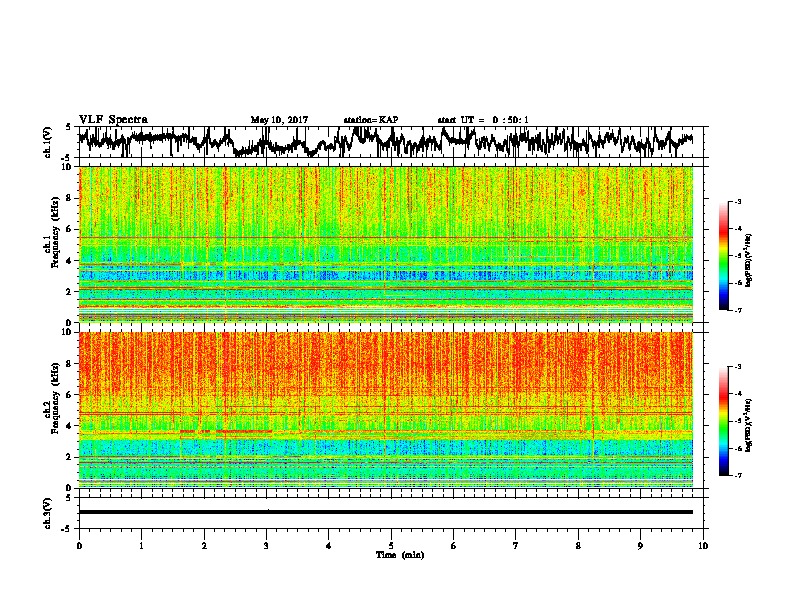Click the '9' tick on the time axis

pyautogui.click(x=640, y=545)
